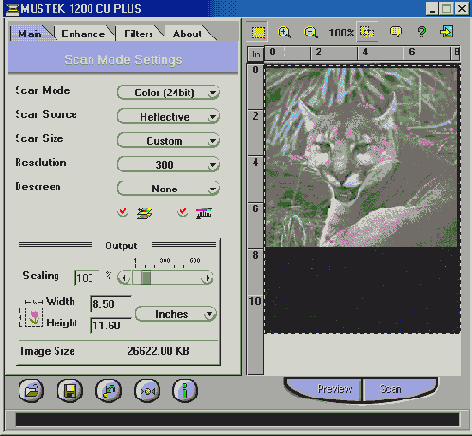The height and width of the screenshot is (436, 472).
Task: Click the floppy disk save button
Action: 70,390
